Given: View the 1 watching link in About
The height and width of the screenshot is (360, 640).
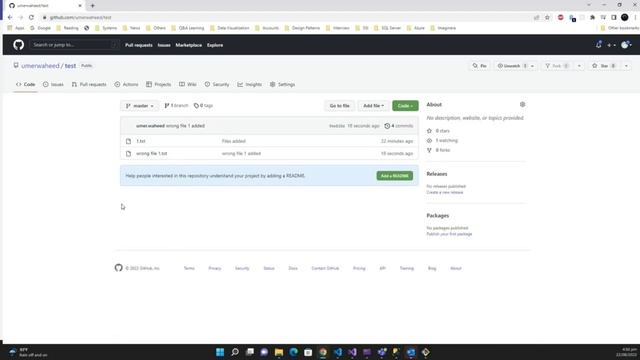Looking at the screenshot, I should pyautogui.click(x=442, y=140).
